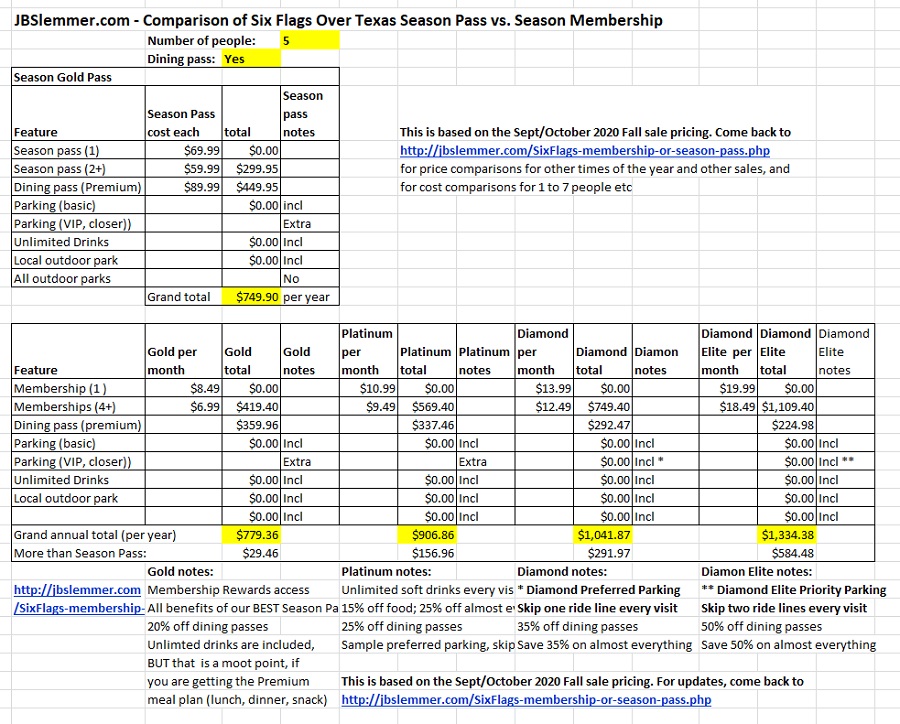Click the $29.46 more than season pass cell

coord(251,553)
